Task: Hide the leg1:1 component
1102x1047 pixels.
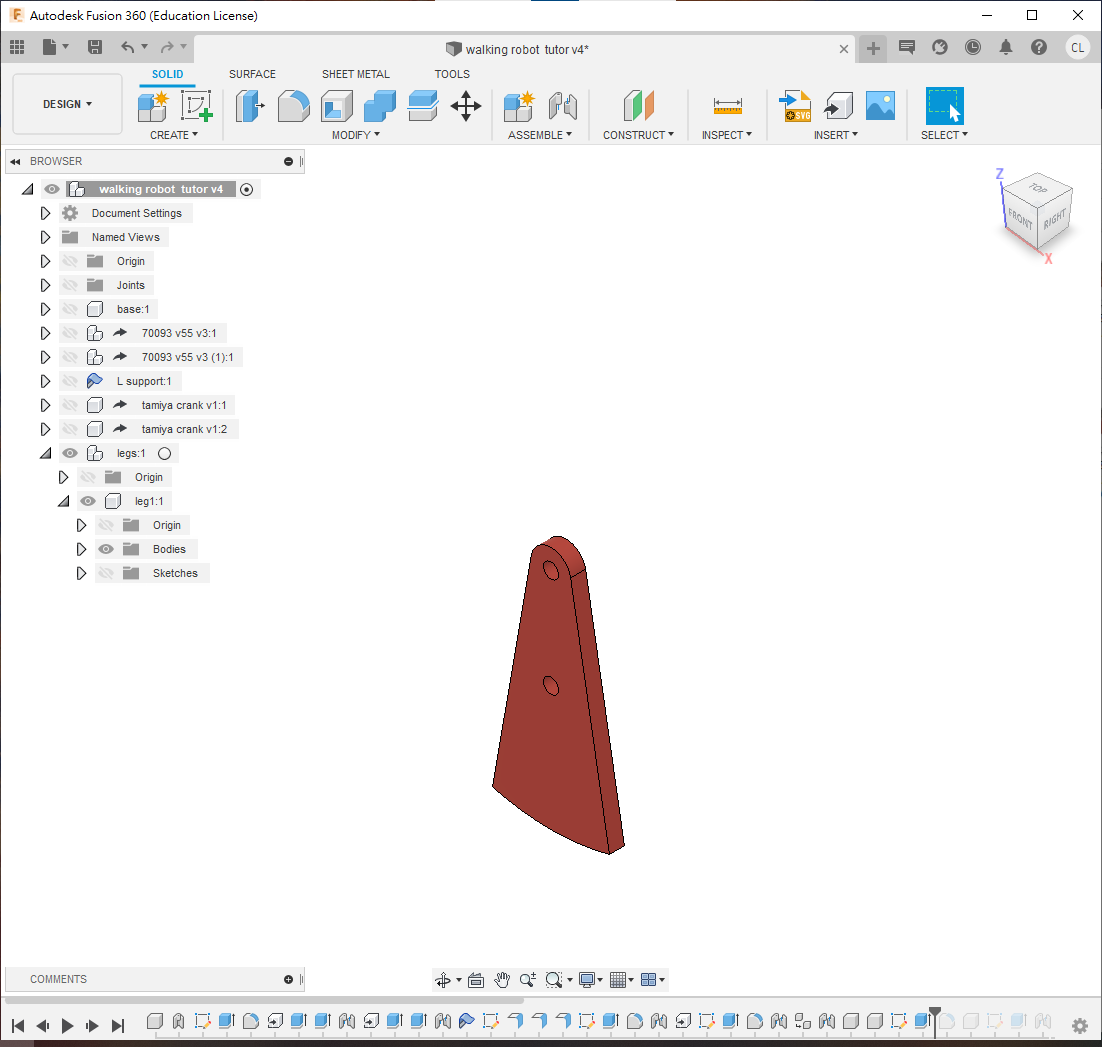Action: click(88, 501)
